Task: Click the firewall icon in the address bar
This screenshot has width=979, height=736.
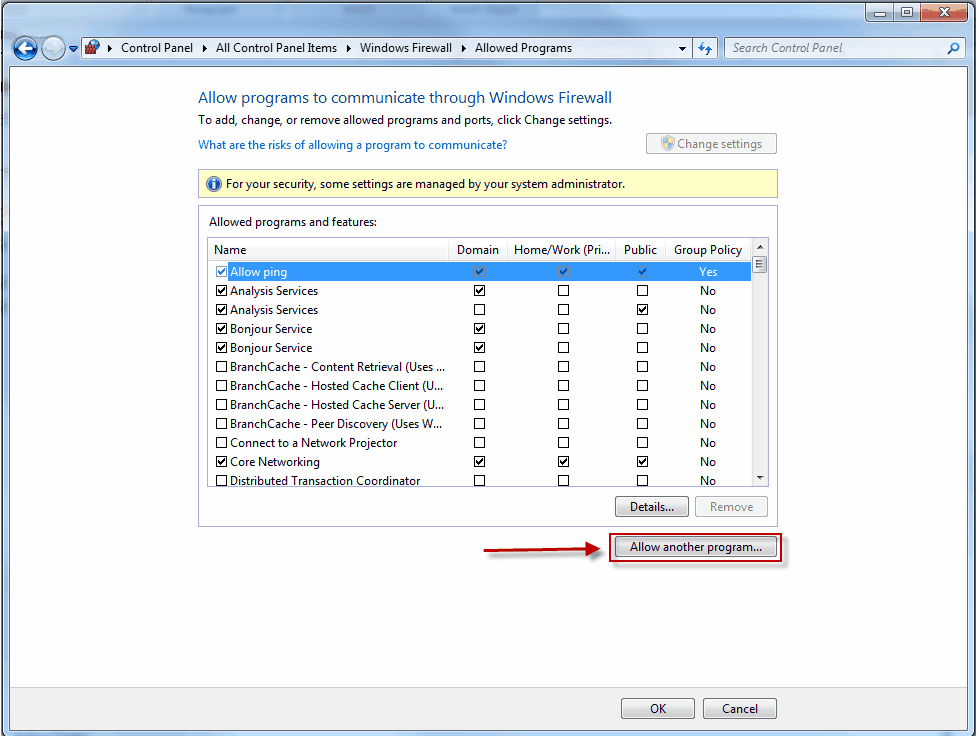Action: tap(92, 47)
